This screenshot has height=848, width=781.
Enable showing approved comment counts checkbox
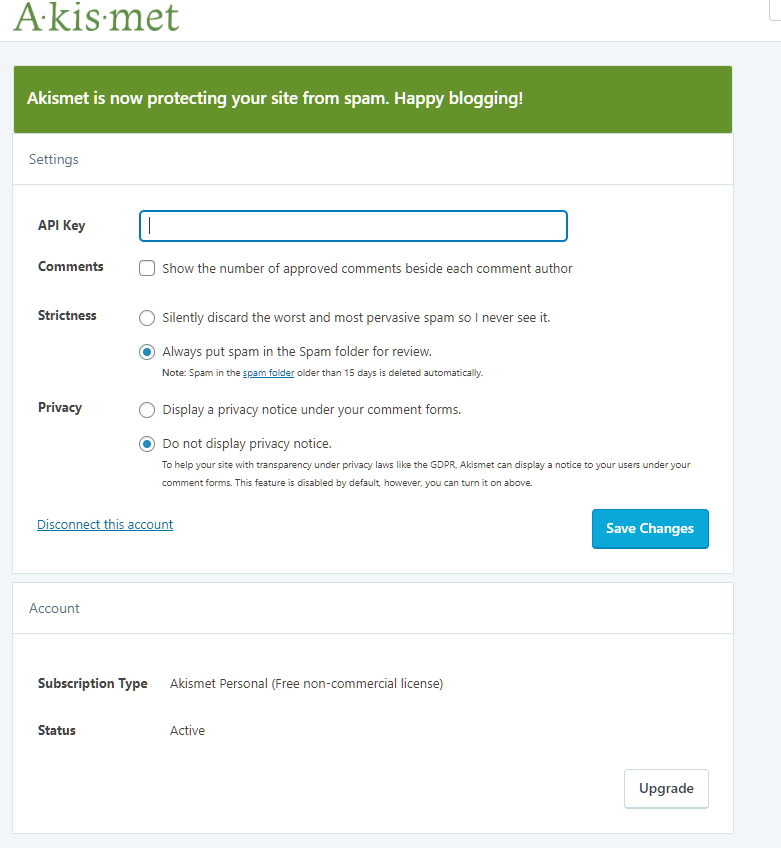[x=147, y=268]
